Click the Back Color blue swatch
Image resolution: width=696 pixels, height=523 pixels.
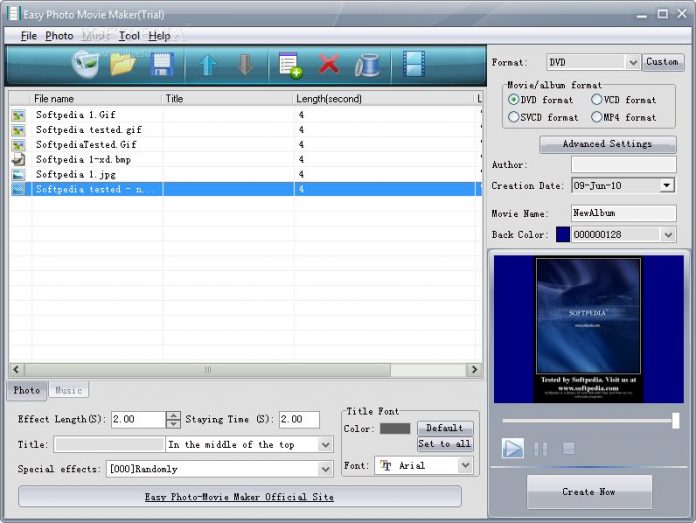tap(563, 235)
